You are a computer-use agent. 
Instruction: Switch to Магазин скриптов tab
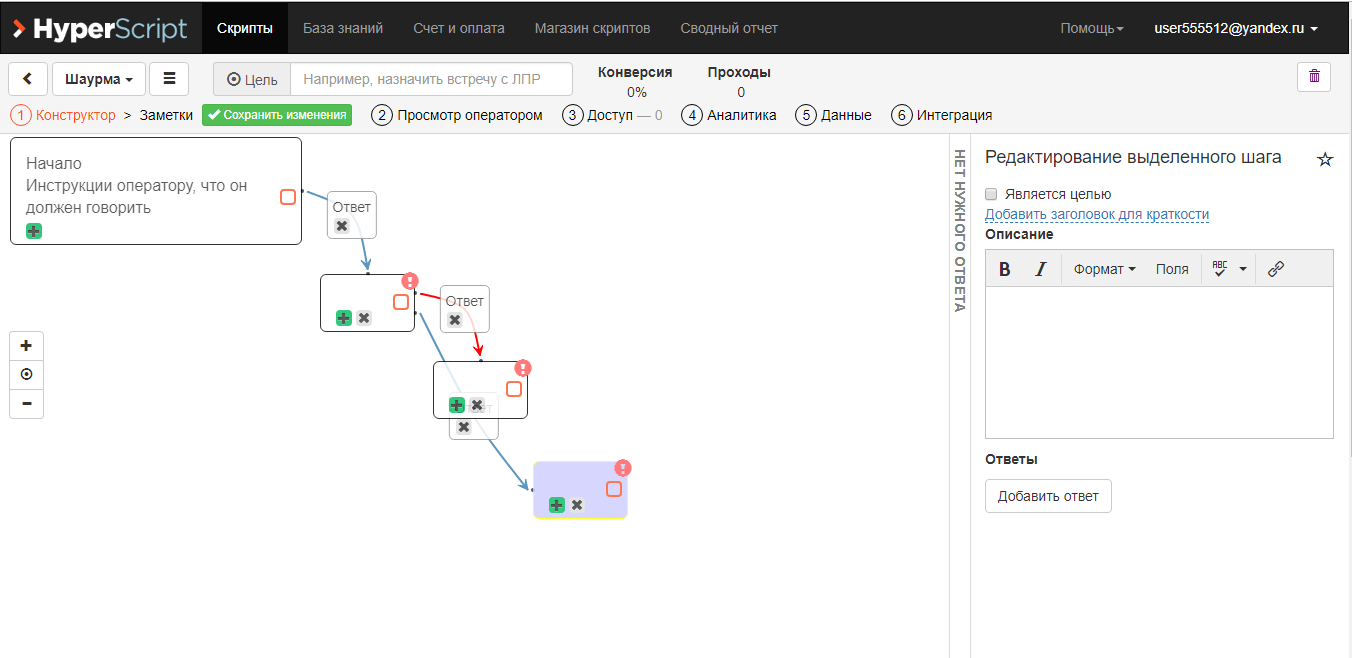(592, 28)
